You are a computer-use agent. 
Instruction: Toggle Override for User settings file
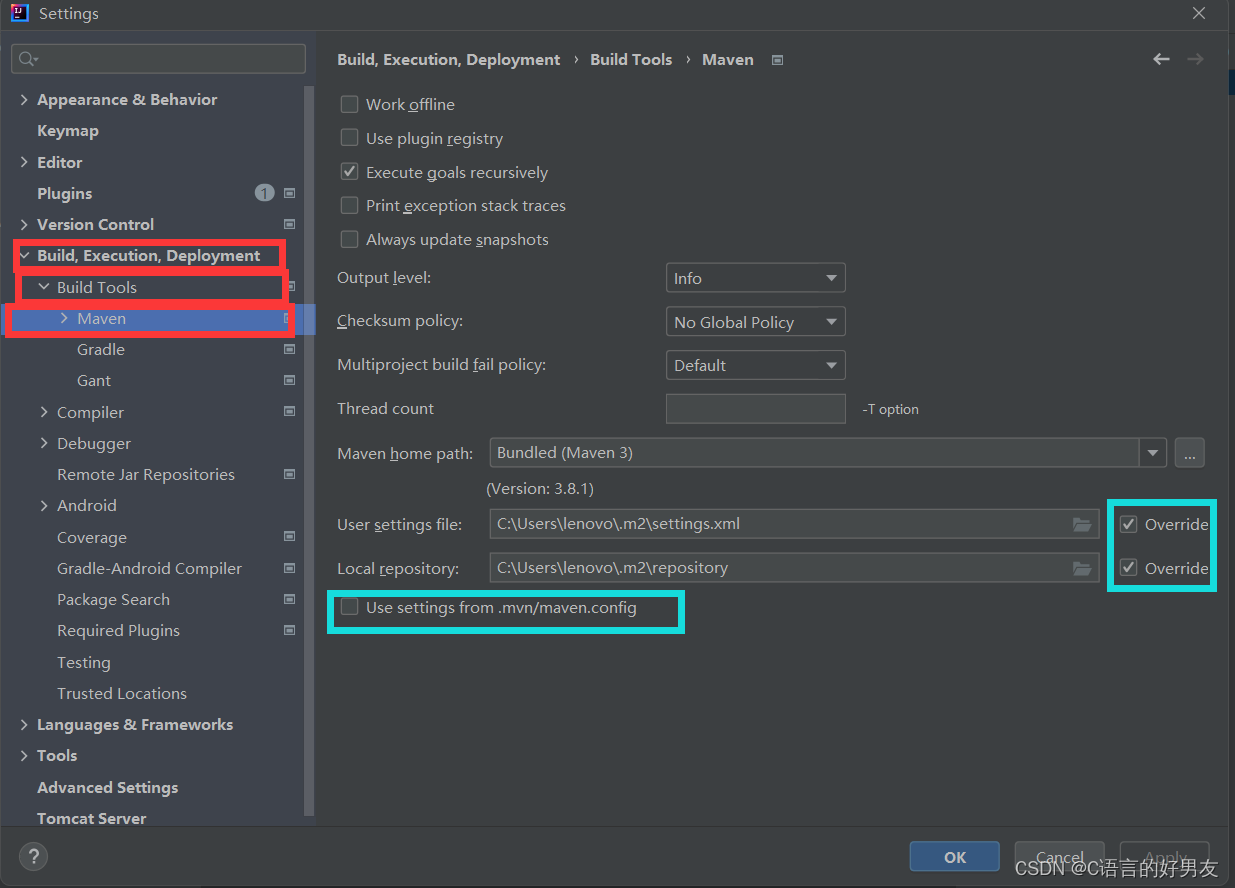pyautogui.click(x=1128, y=524)
